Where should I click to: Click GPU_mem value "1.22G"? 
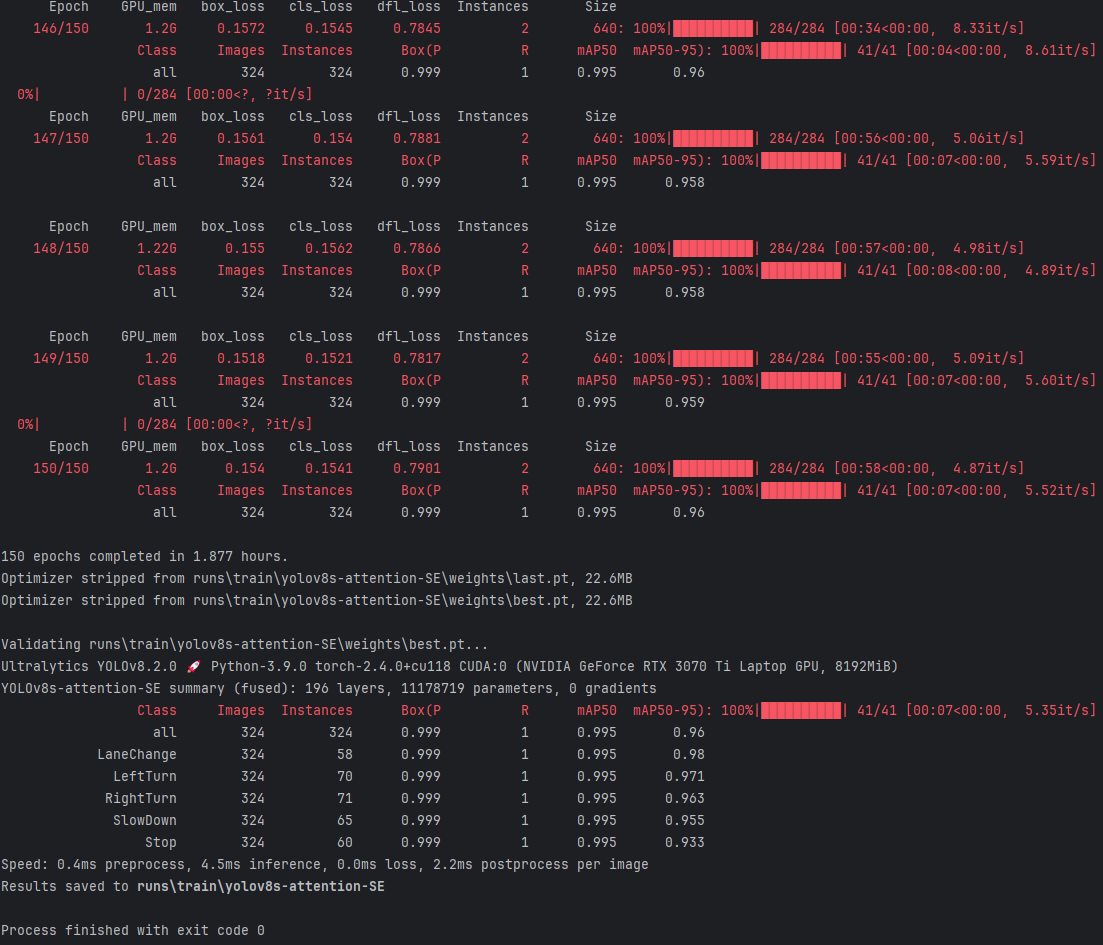click(x=157, y=248)
